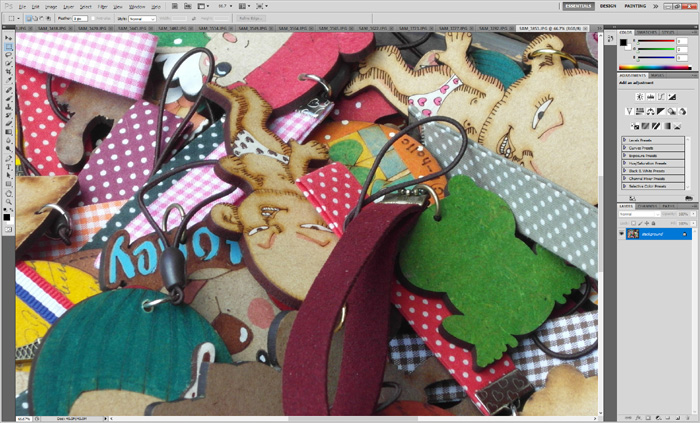This screenshot has width=700, height=423.
Task: Launch Bridge from the application bar
Action: [176, 6]
